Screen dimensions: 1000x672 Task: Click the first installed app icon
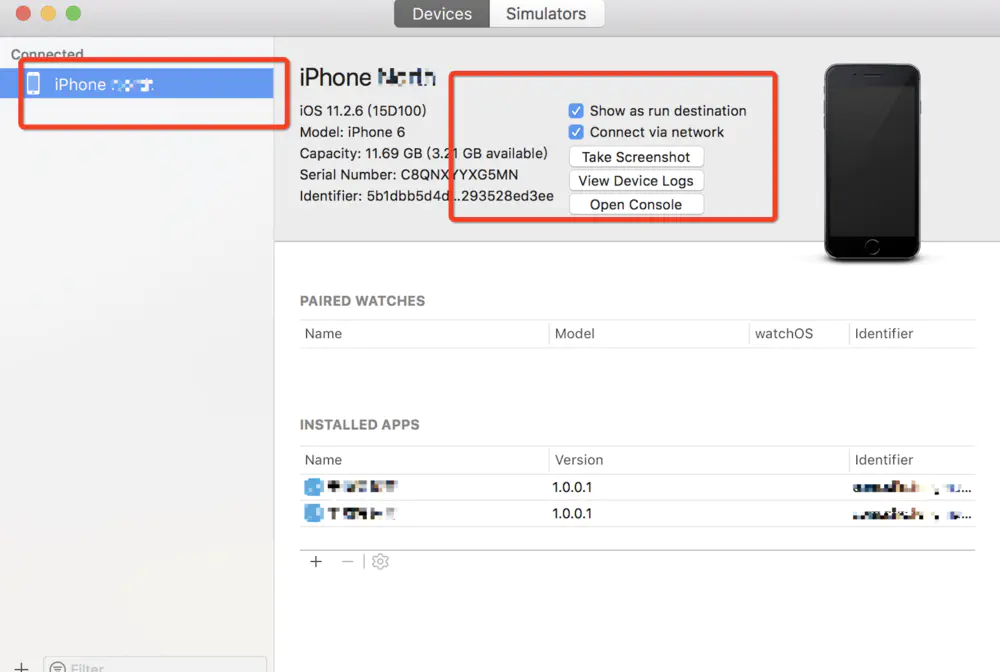coord(313,487)
